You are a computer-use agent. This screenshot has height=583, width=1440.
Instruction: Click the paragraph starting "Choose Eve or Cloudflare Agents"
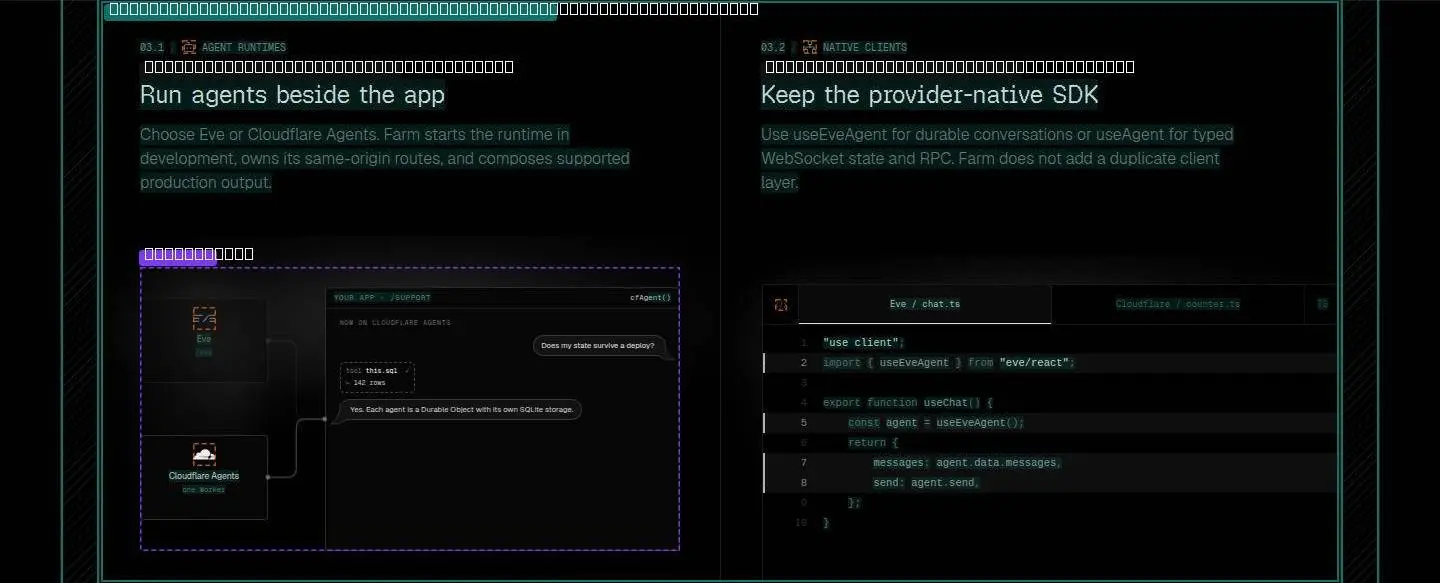click(x=385, y=158)
